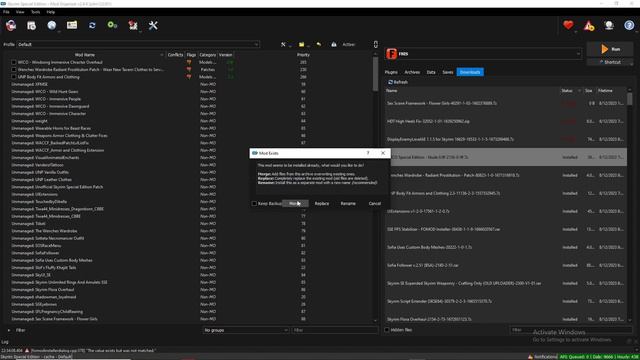Image resolution: width=640 pixels, height=360 pixels.
Task: Click the create backup icon
Action: coord(334,44)
